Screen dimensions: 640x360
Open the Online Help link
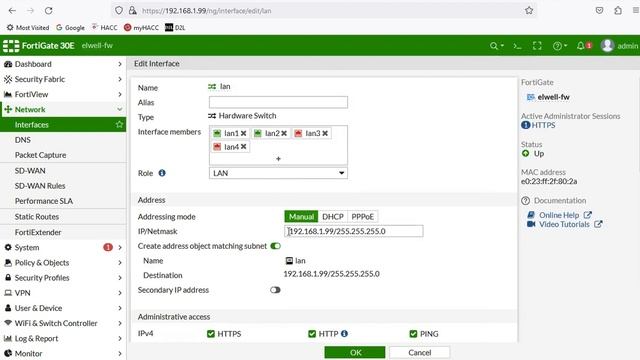coord(559,215)
